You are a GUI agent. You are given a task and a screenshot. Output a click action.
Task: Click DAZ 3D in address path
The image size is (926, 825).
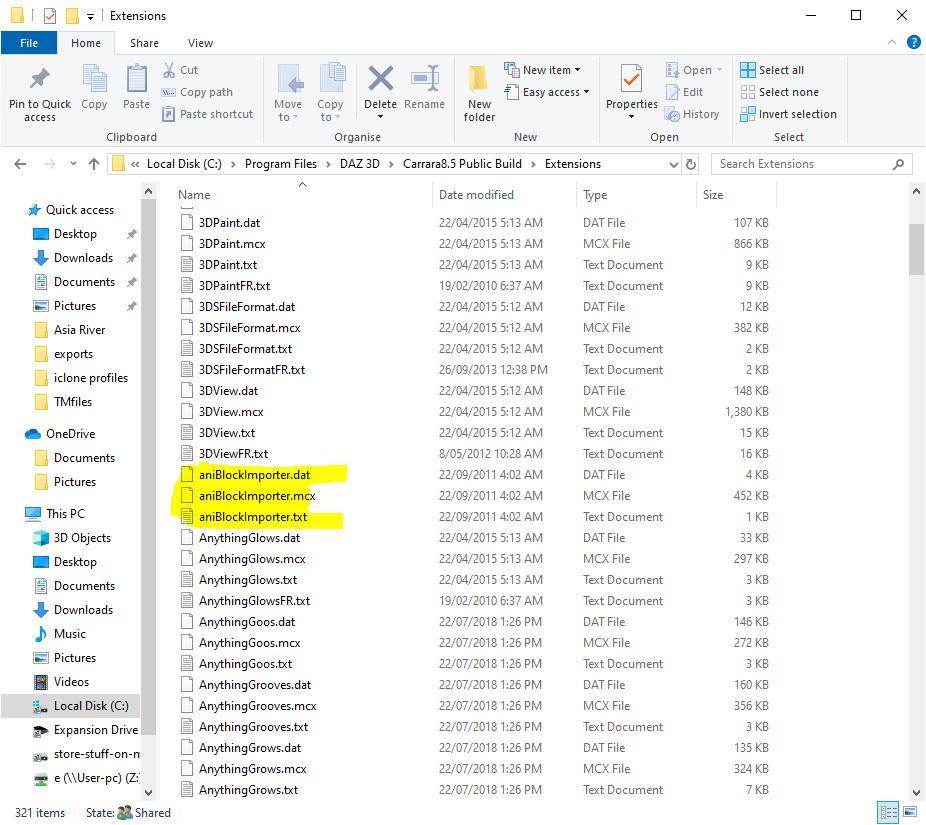[360, 164]
